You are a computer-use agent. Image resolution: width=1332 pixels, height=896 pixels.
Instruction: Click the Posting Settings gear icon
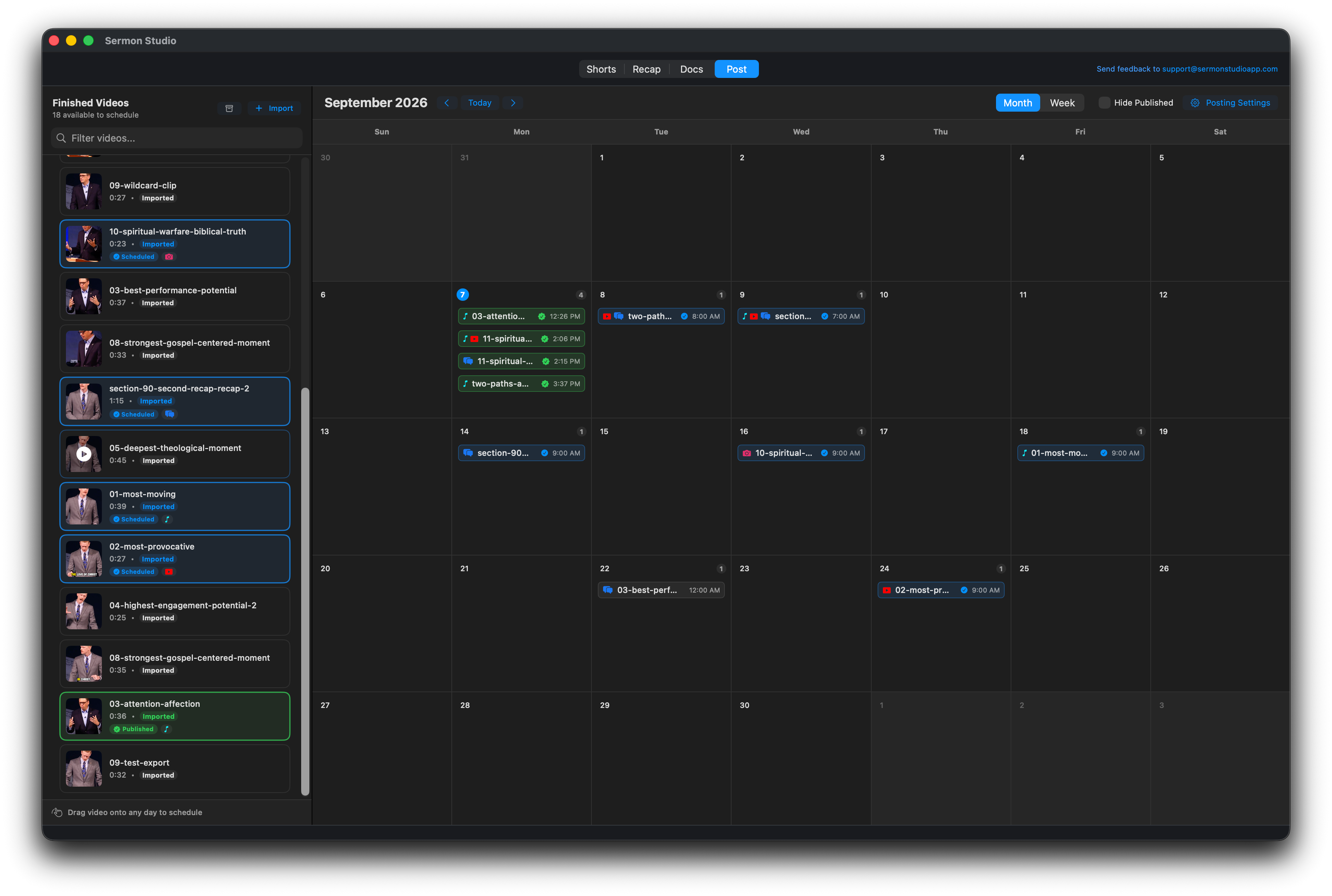(1195, 103)
